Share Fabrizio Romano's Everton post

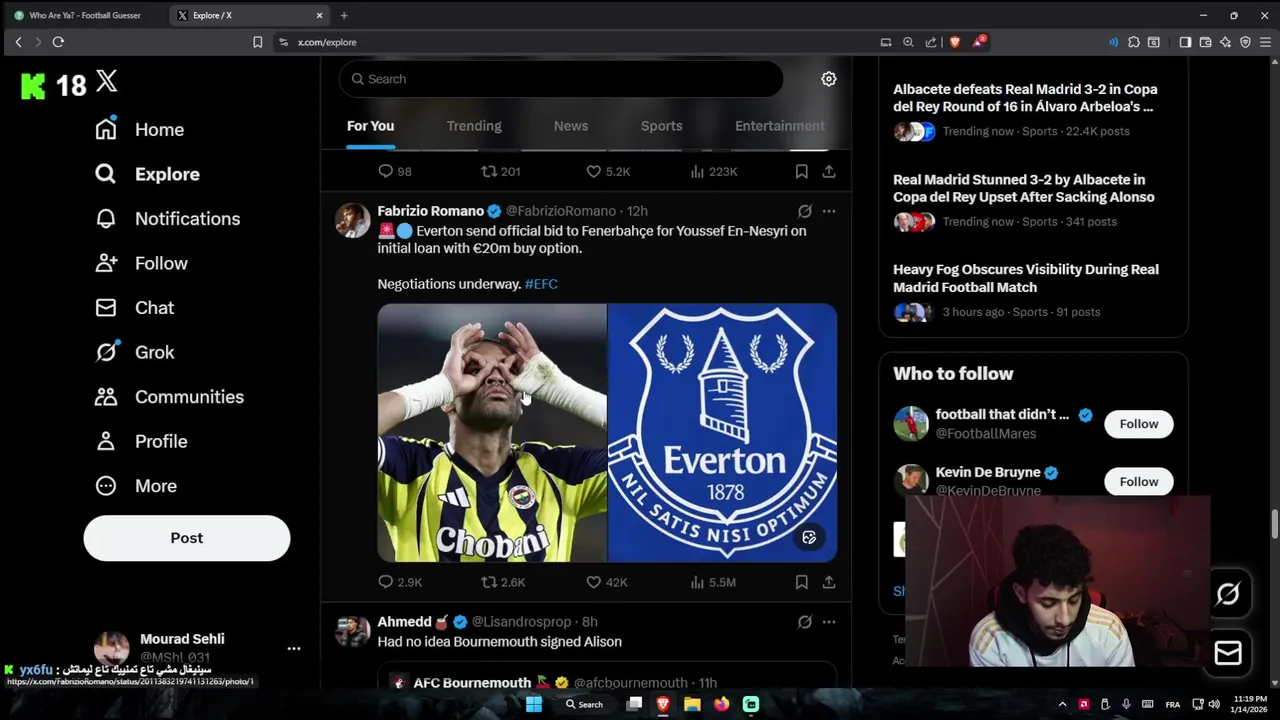pyautogui.click(x=829, y=582)
